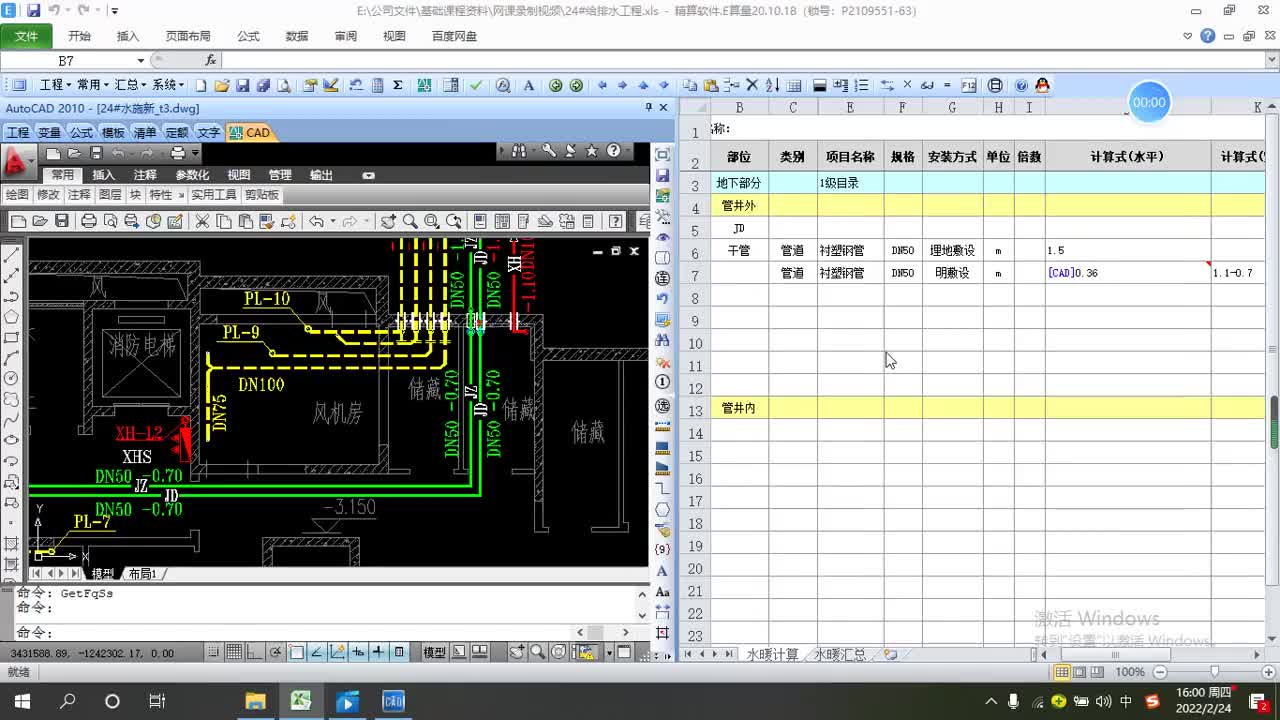
Task: Click the paste icon in the spreadsheet toolbar
Action: 711,85
